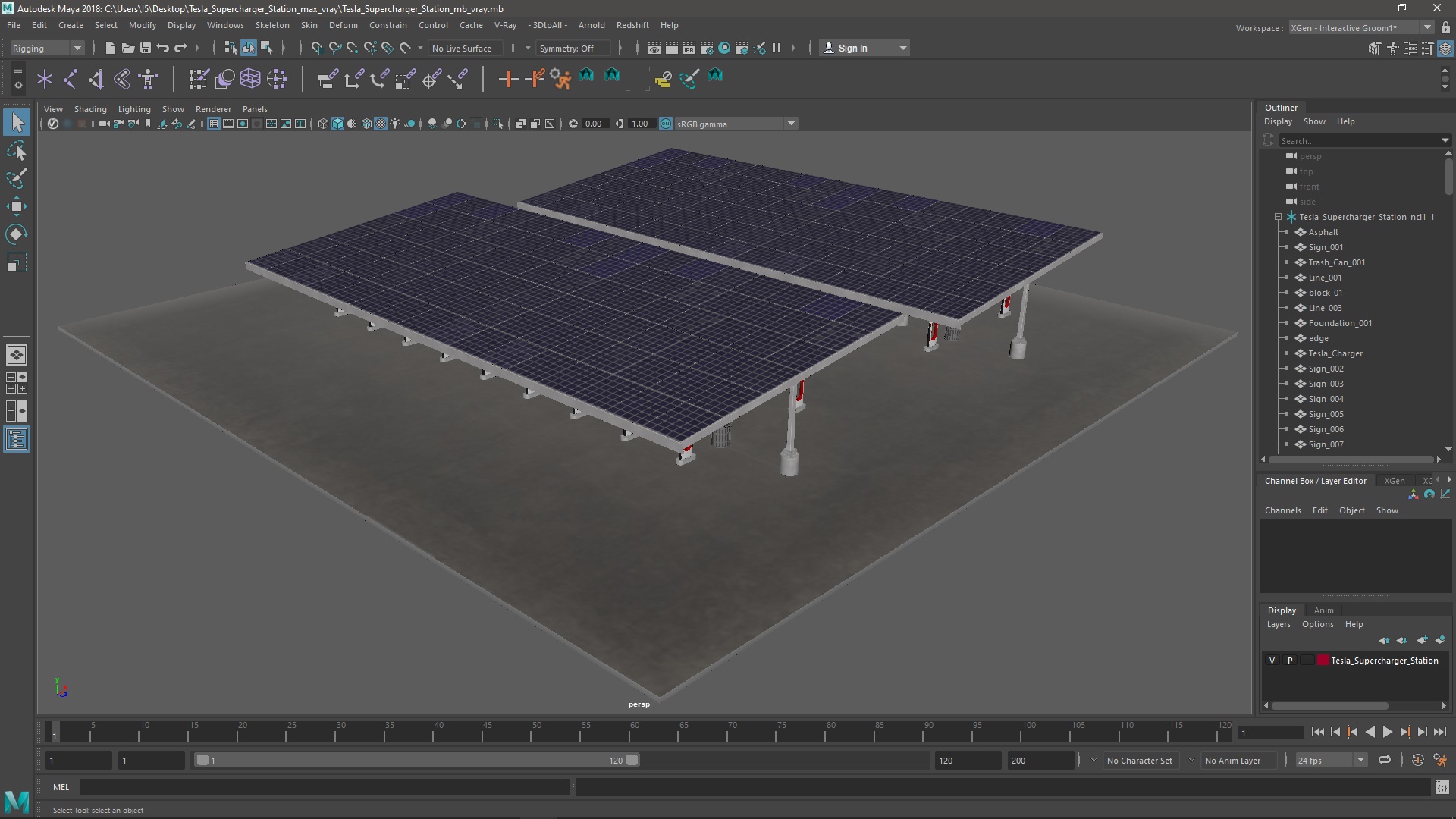This screenshot has height=819, width=1456.
Task: Open the Outliner search filter dropdown arrow
Action: coord(1445,140)
